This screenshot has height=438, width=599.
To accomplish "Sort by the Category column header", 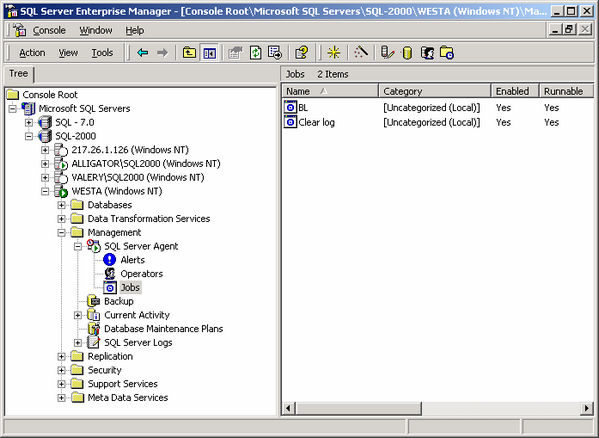I will coord(435,91).
